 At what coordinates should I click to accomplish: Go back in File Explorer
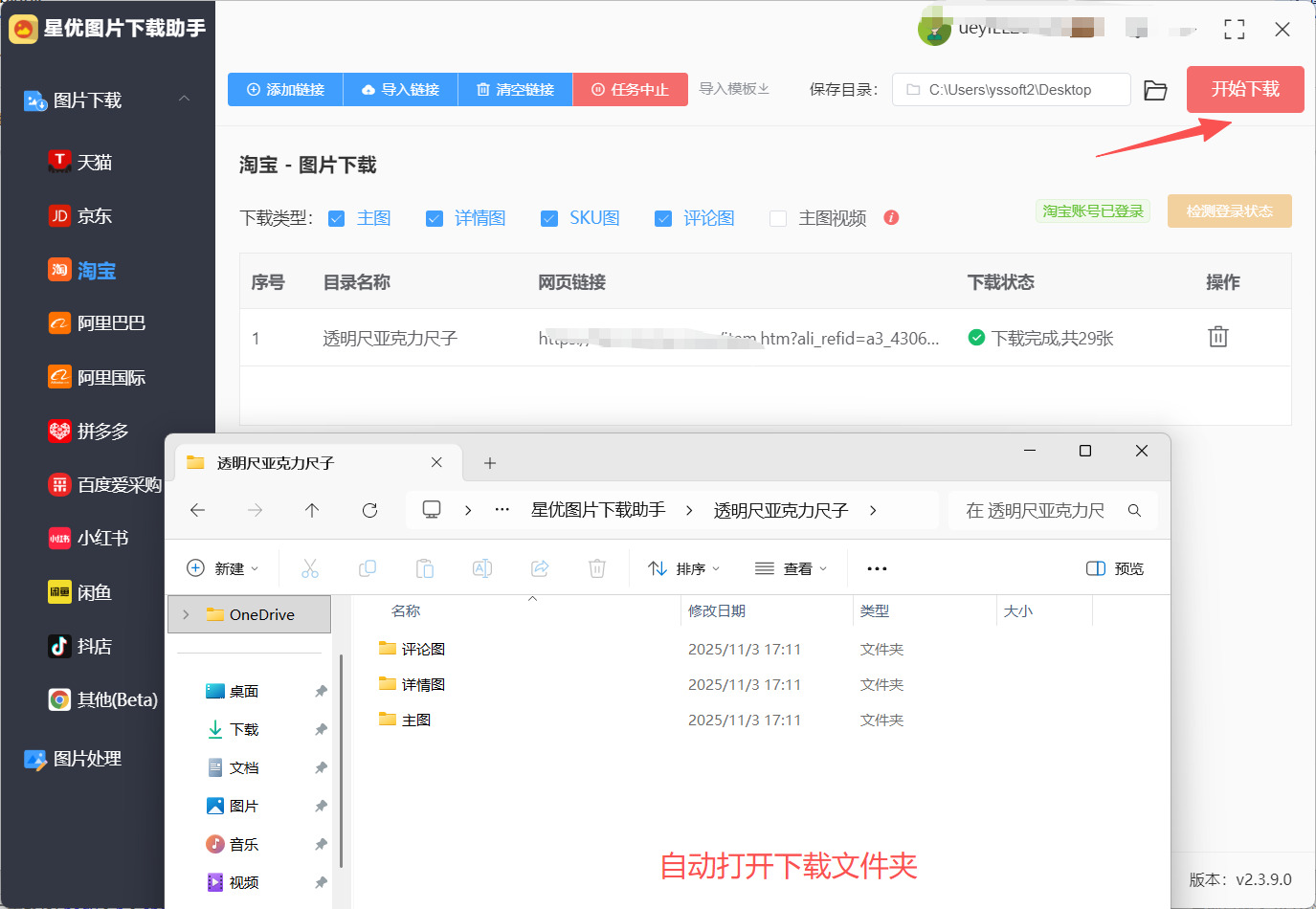(x=198, y=510)
